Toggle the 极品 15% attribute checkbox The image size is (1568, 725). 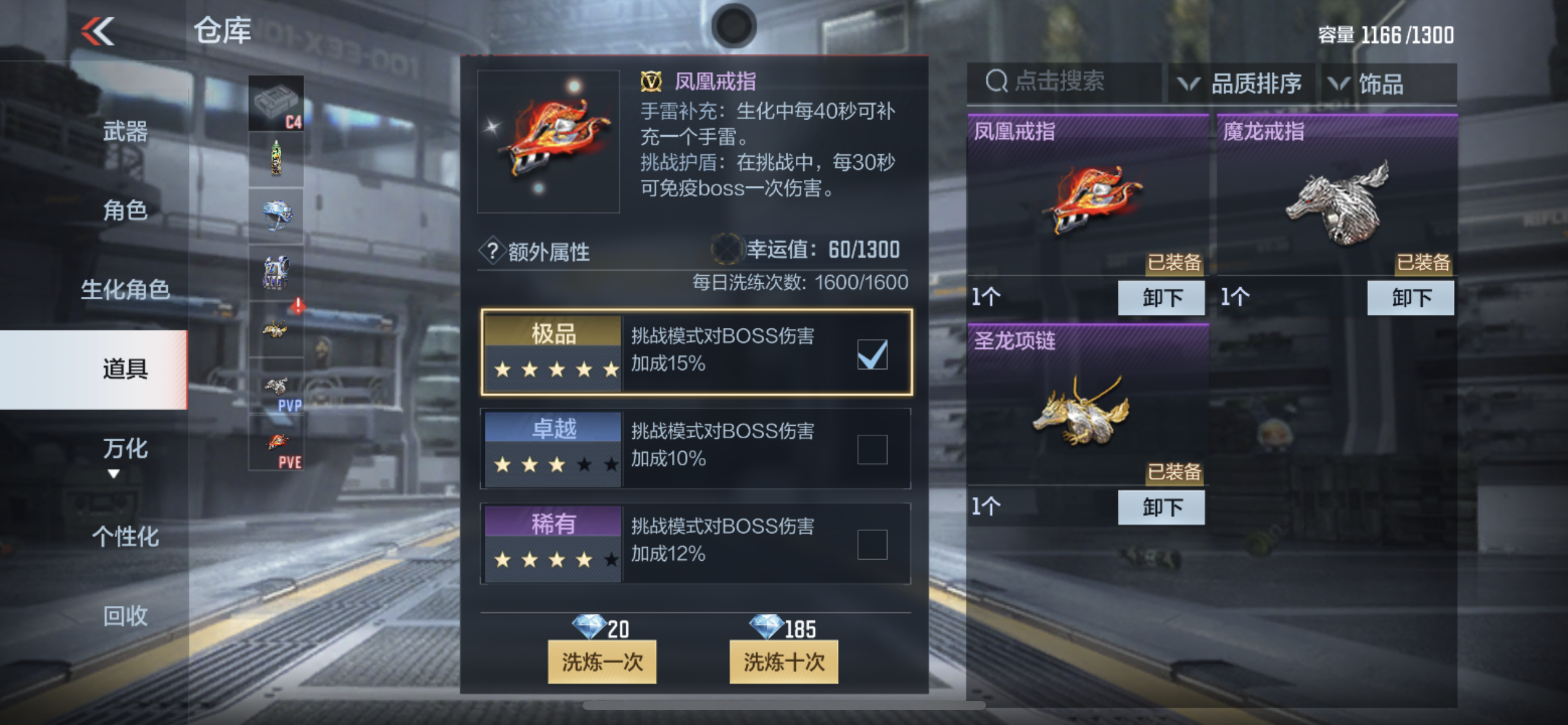coord(872,354)
